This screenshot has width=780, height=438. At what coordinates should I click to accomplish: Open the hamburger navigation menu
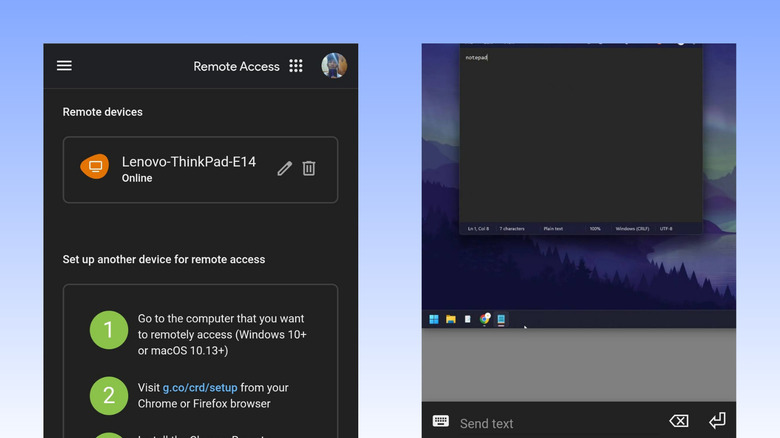[x=64, y=66]
